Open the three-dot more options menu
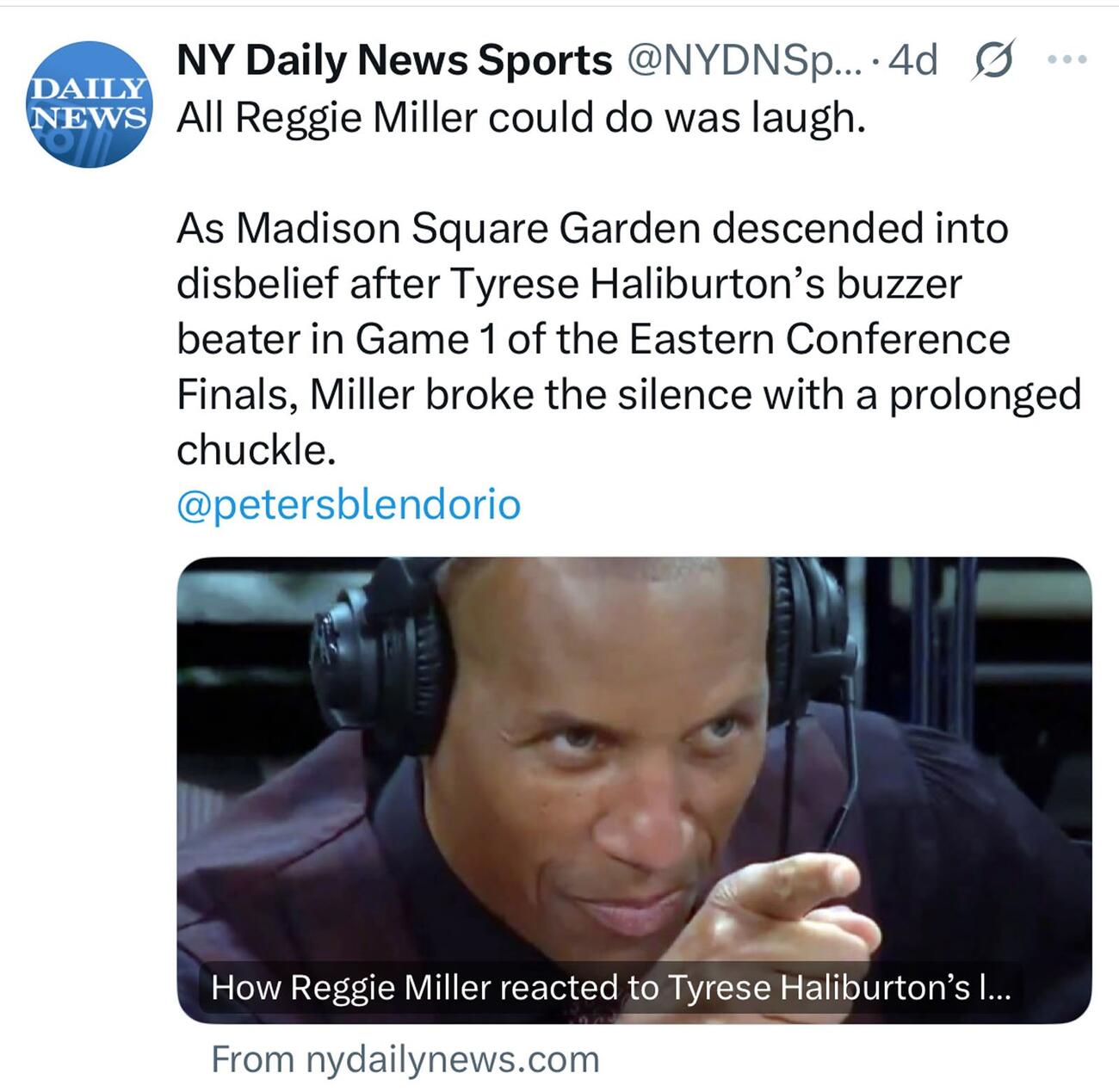The height and width of the screenshot is (1092, 1119). [1067, 59]
